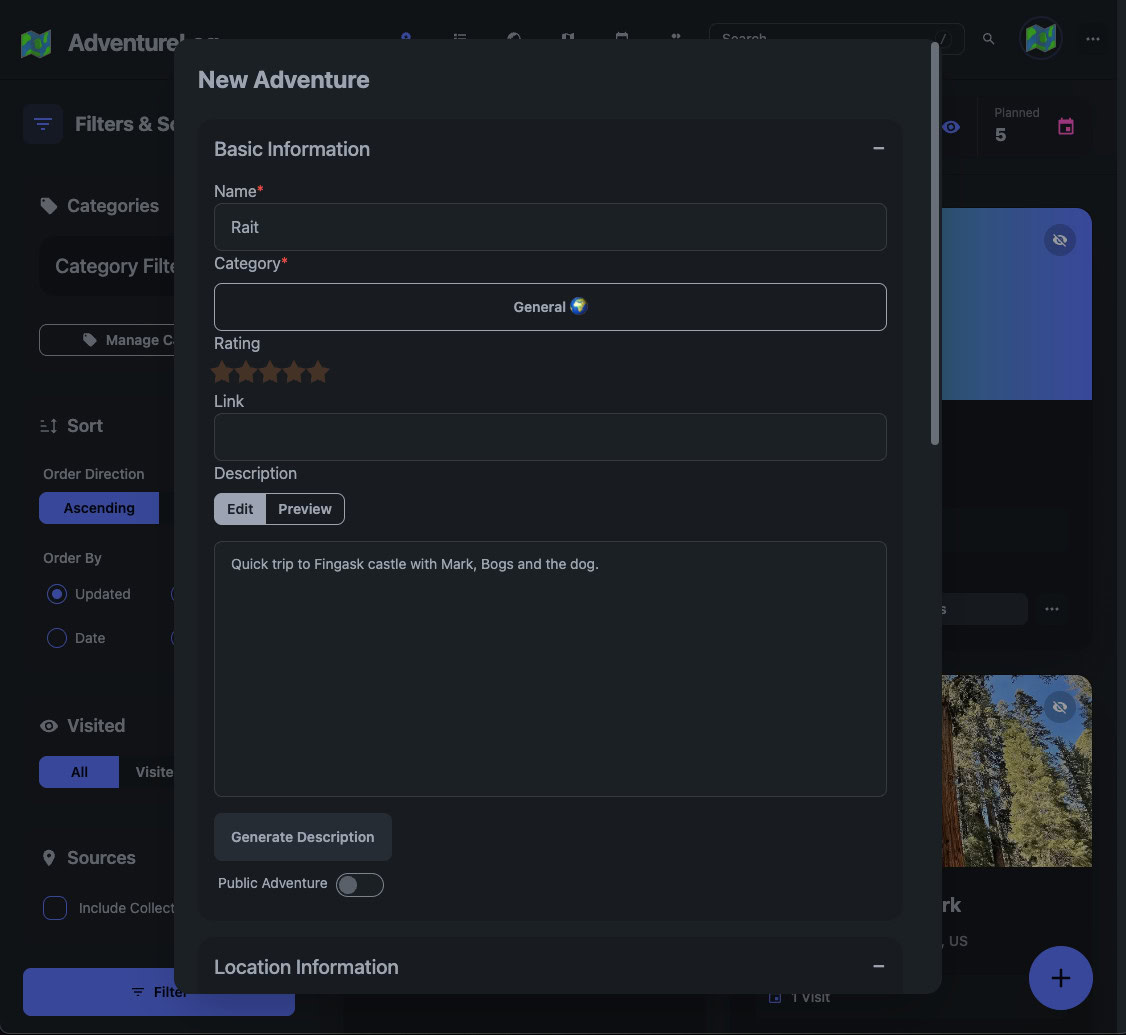Collapse the Location Information section

pos(878,967)
